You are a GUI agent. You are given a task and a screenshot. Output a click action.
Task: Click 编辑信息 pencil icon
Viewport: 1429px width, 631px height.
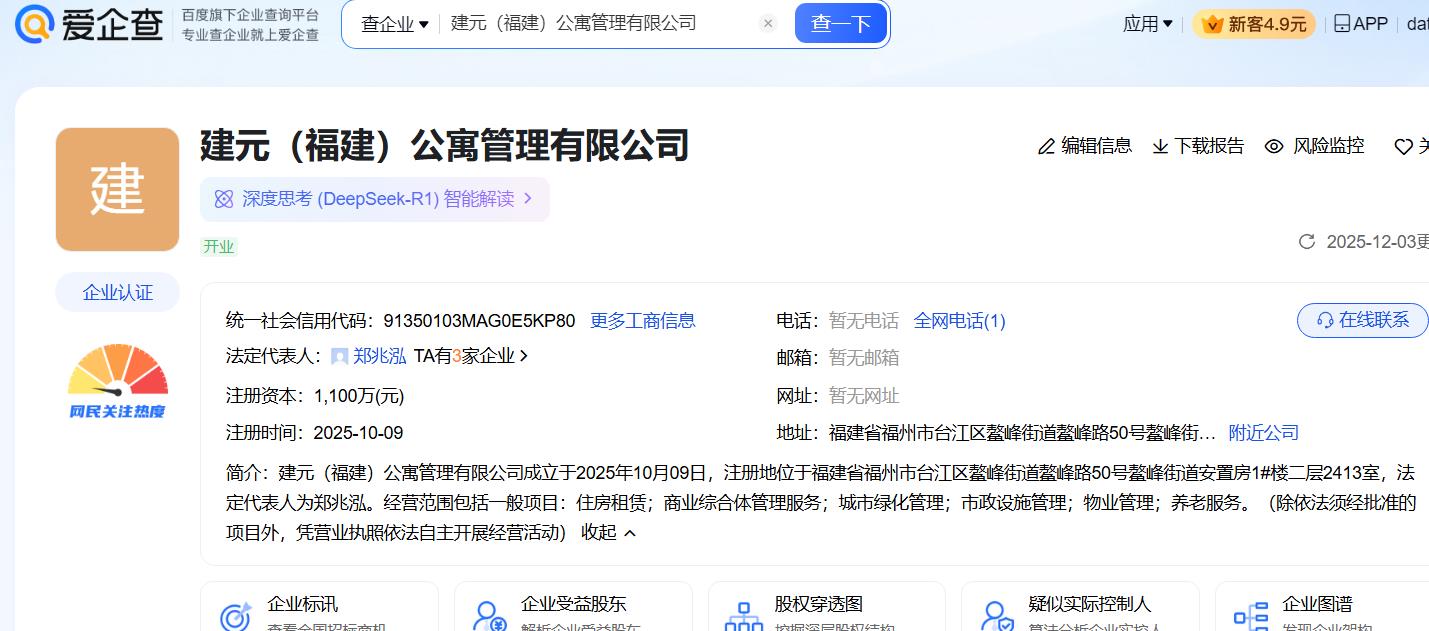pos(1047,146)
